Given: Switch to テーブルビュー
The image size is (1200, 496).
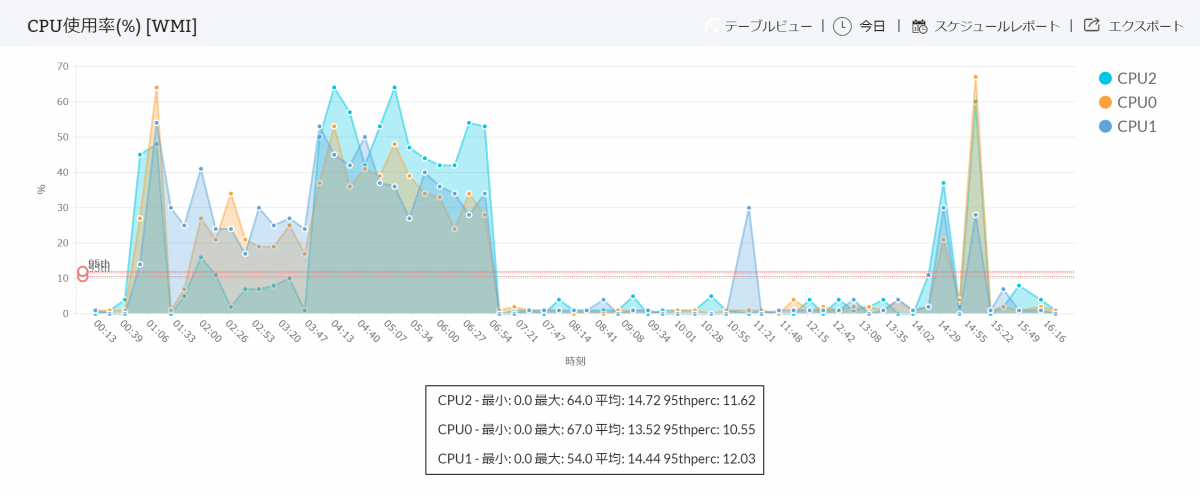Looking at the screenshot, I should (768, 26).
